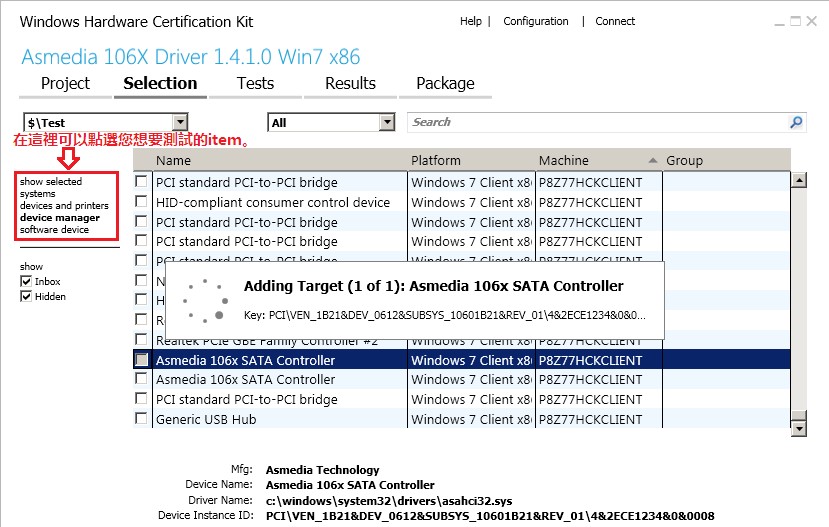Switch to devices and printers view
The width and height of the screenshot is (829, 527).
[64, 206]
